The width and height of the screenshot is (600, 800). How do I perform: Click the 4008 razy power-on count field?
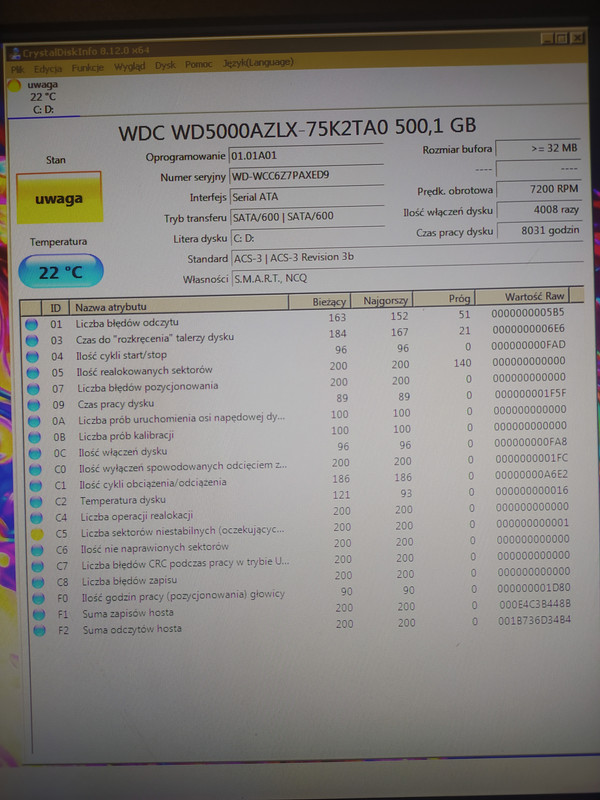pos(539,210)
